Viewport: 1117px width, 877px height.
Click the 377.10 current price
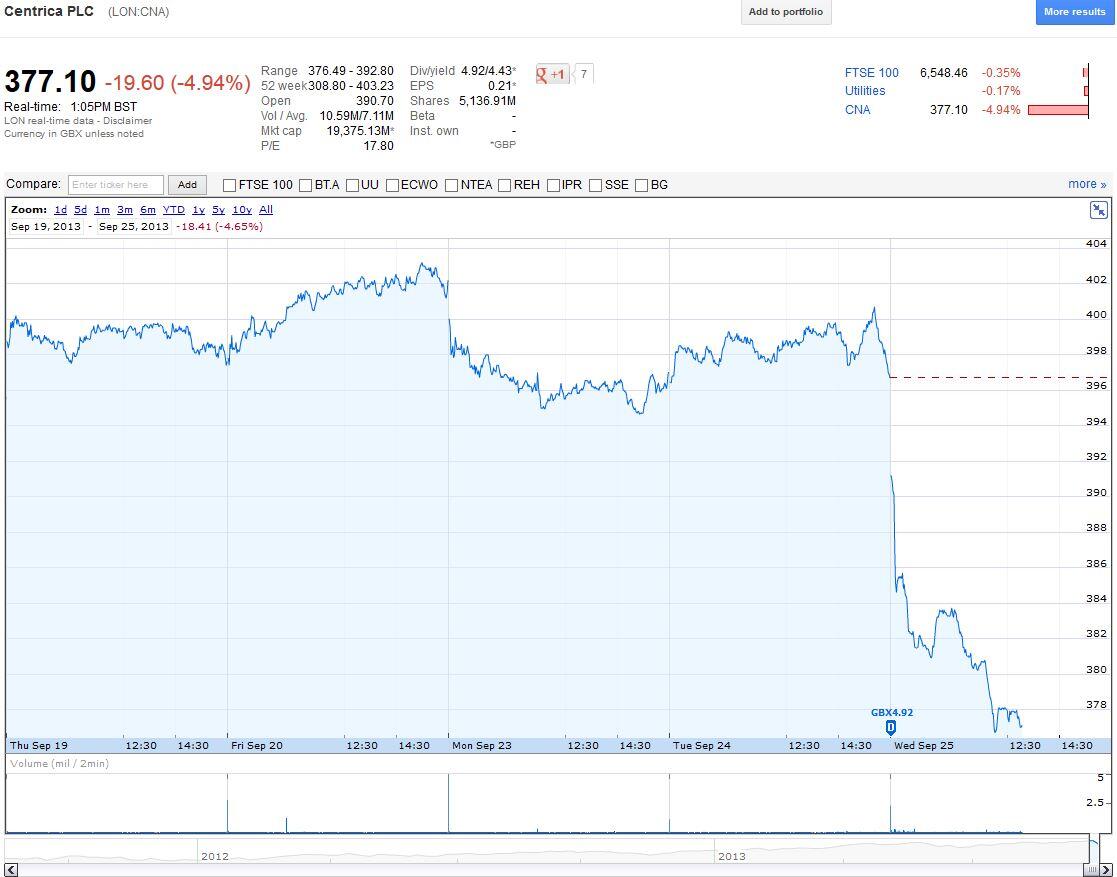coord(50,81)
